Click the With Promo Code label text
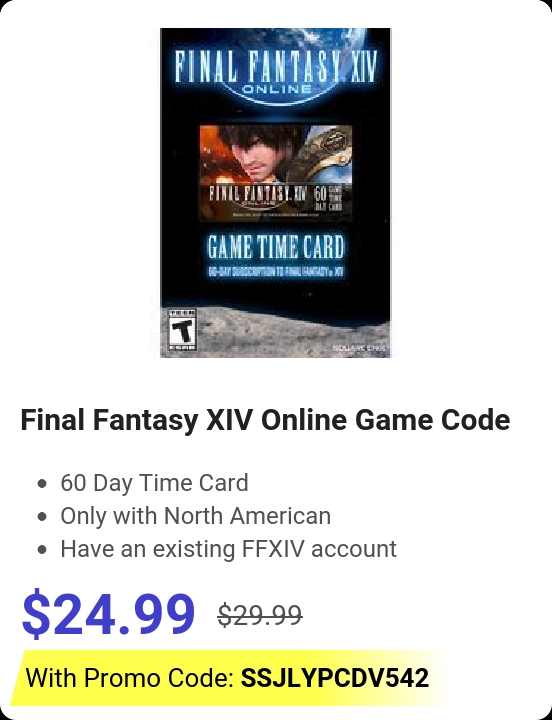Image resolution: width=552 pixels, height=720 pixels. pos(130,678)
